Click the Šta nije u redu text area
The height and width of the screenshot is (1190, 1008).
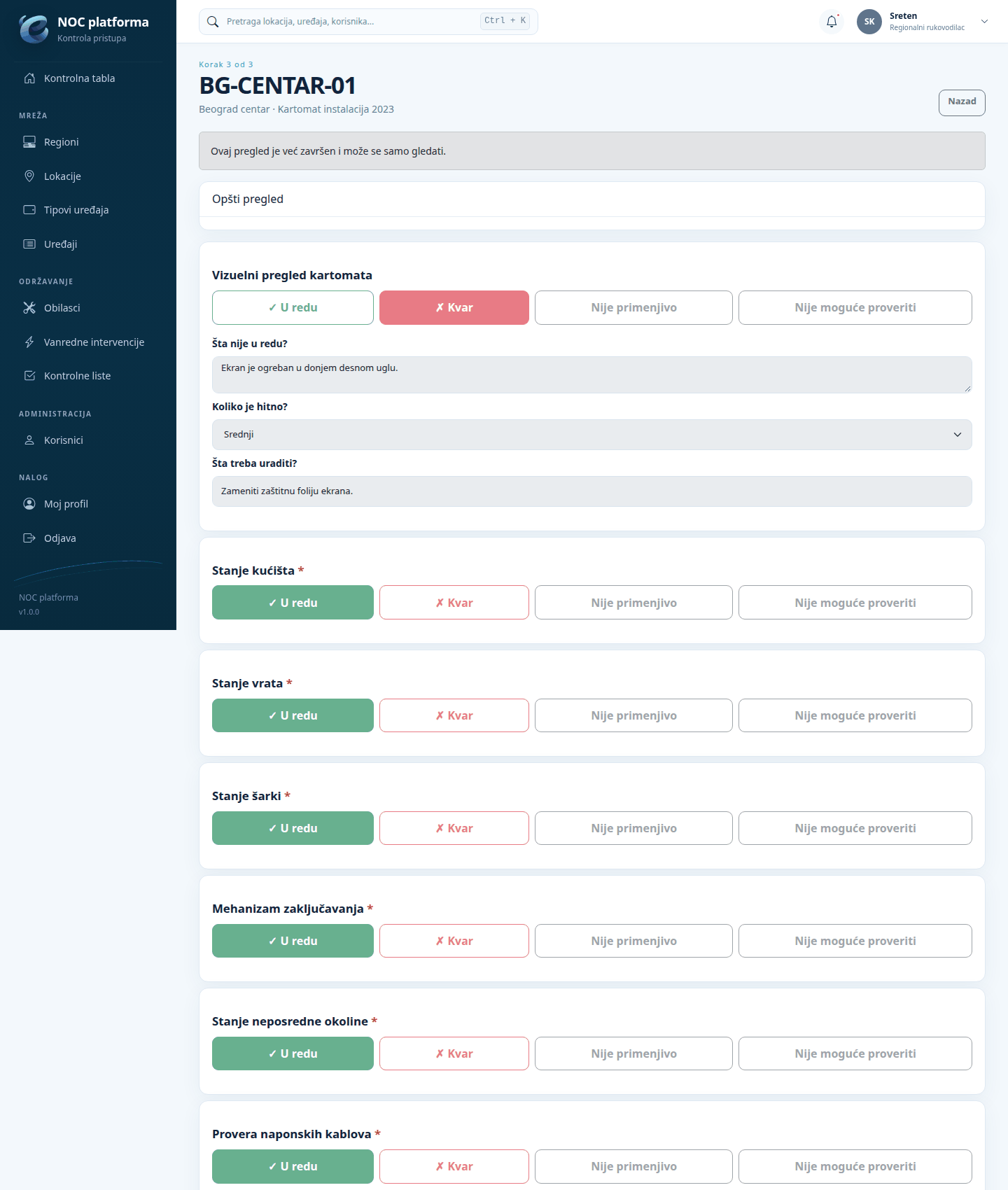pyautogui.click(x=592, y=374)
